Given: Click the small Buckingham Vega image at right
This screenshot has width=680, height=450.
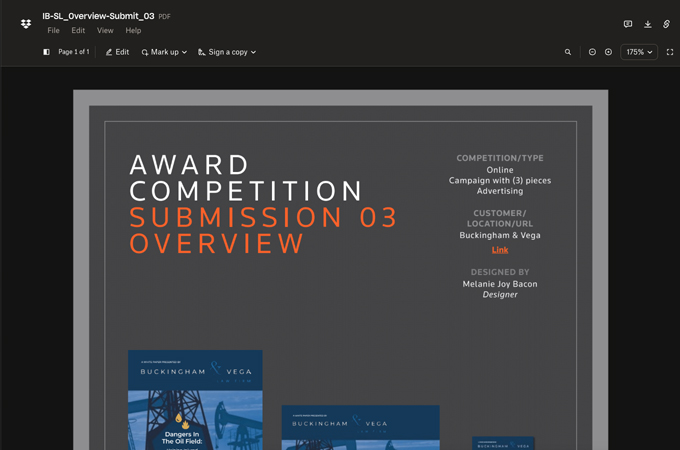Looking at the screenshot, I should point(503,443).
